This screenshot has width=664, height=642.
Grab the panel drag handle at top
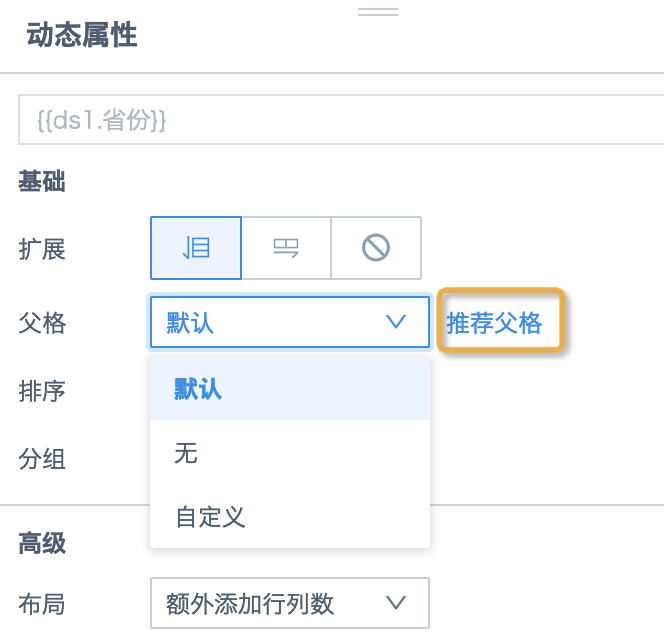(x=378, y=12)
